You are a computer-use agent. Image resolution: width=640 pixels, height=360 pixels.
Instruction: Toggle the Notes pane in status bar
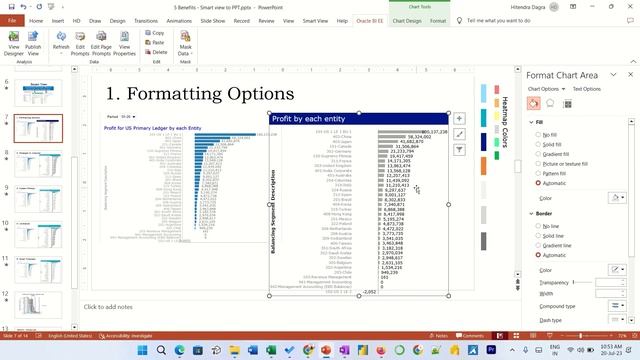click(x=439, y=336)
